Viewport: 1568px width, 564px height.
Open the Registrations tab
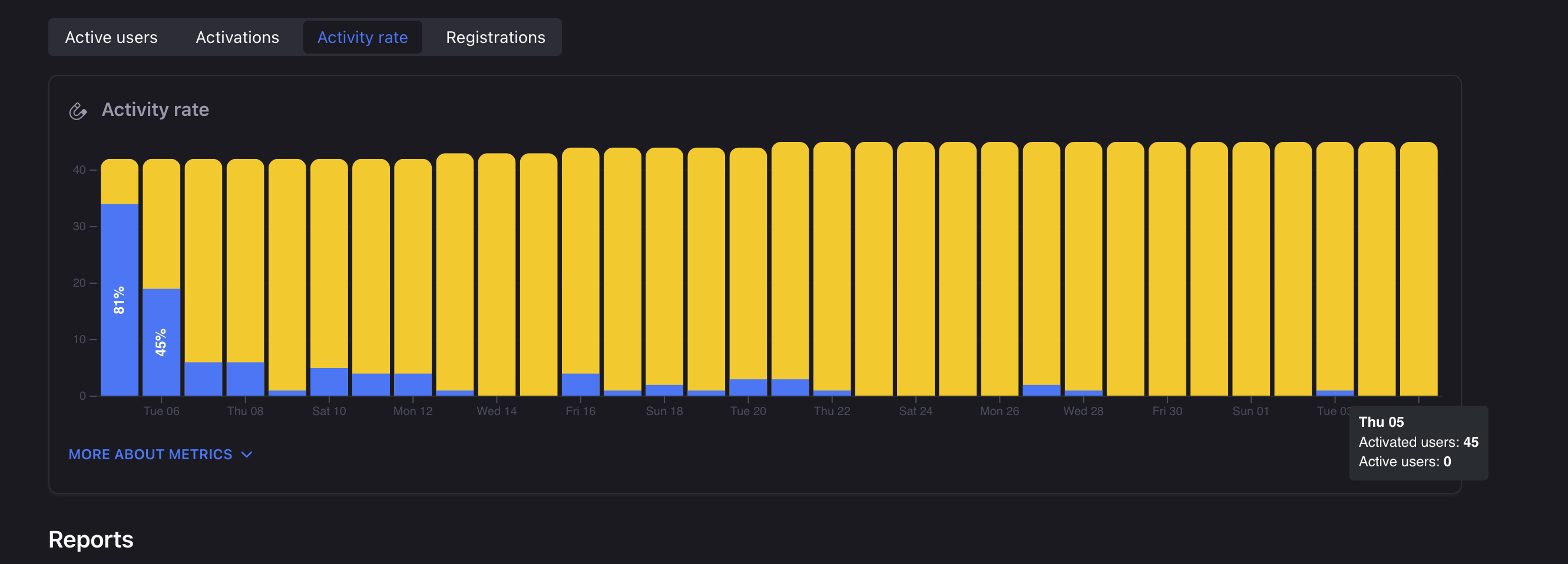(x=495, y=37)
